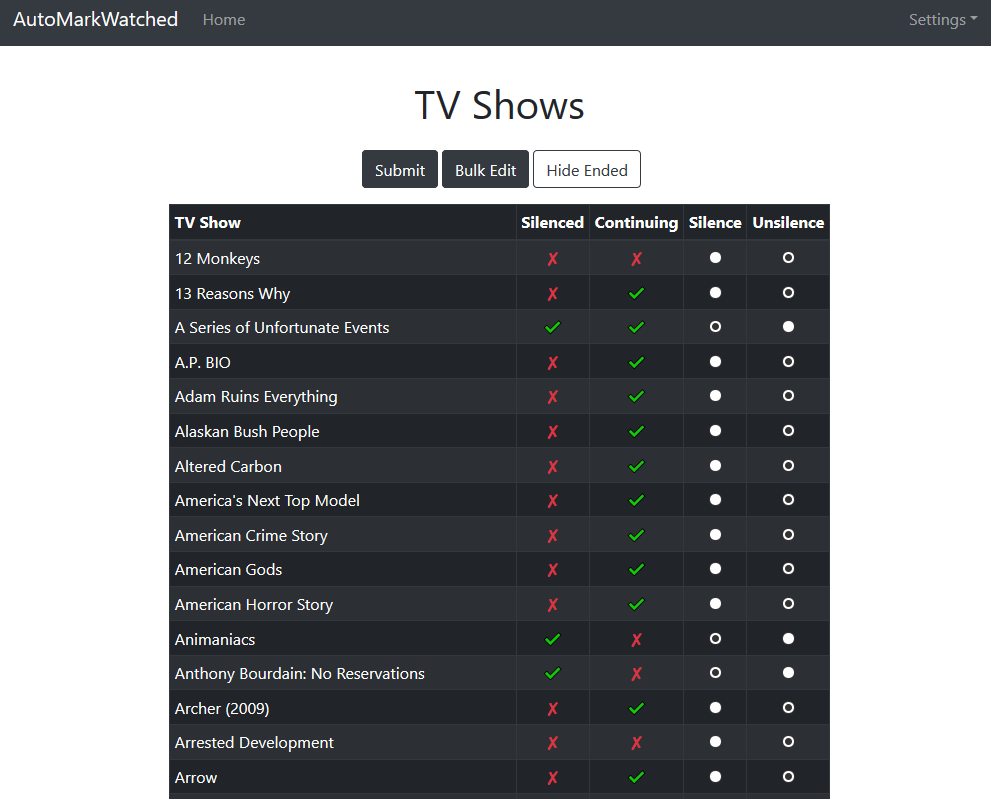Click the red X Silenced icon for Archer (2009)
Image resolution: width=991 pixels, height=799 pixels.
point(552,709)
